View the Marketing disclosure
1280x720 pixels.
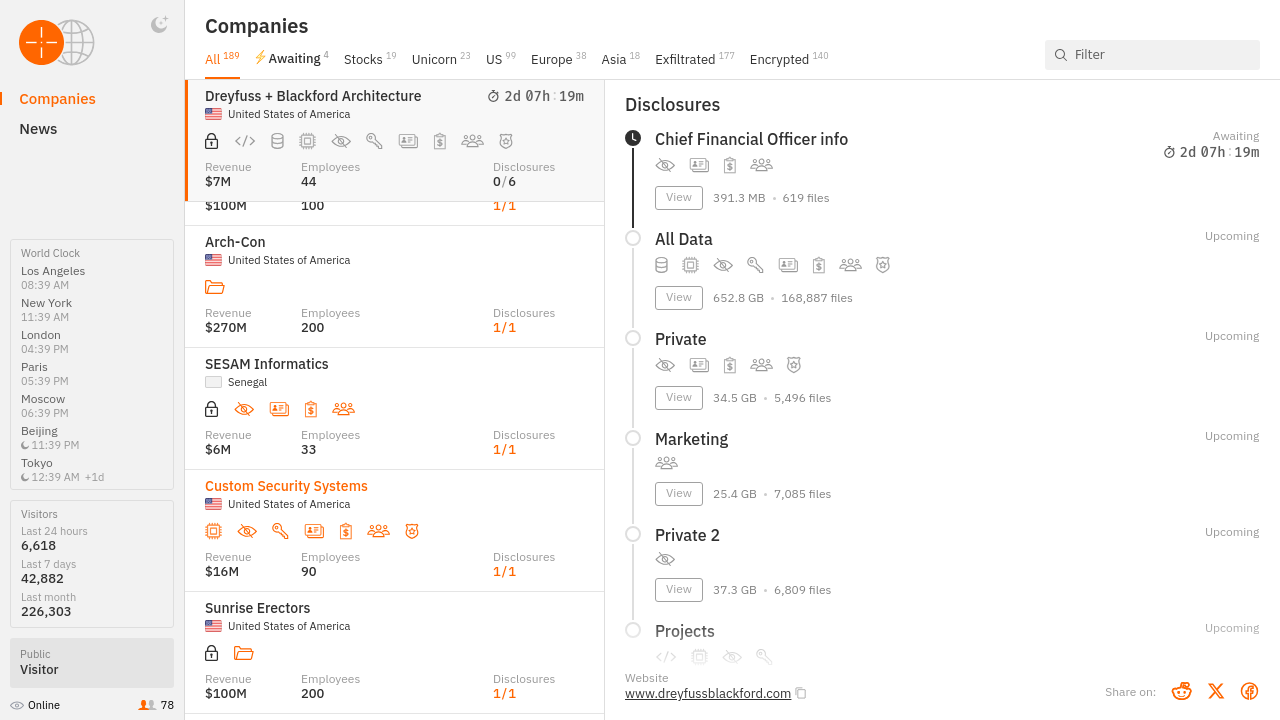click(x=678, y=493)
